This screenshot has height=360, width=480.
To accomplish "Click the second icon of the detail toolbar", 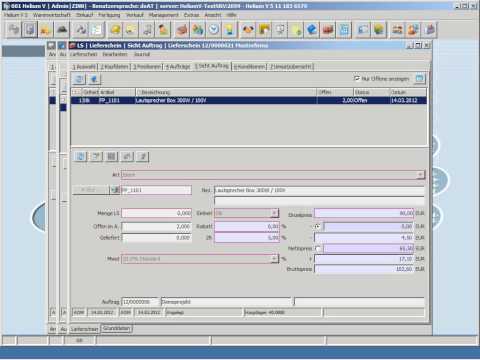I will (96, 156).
